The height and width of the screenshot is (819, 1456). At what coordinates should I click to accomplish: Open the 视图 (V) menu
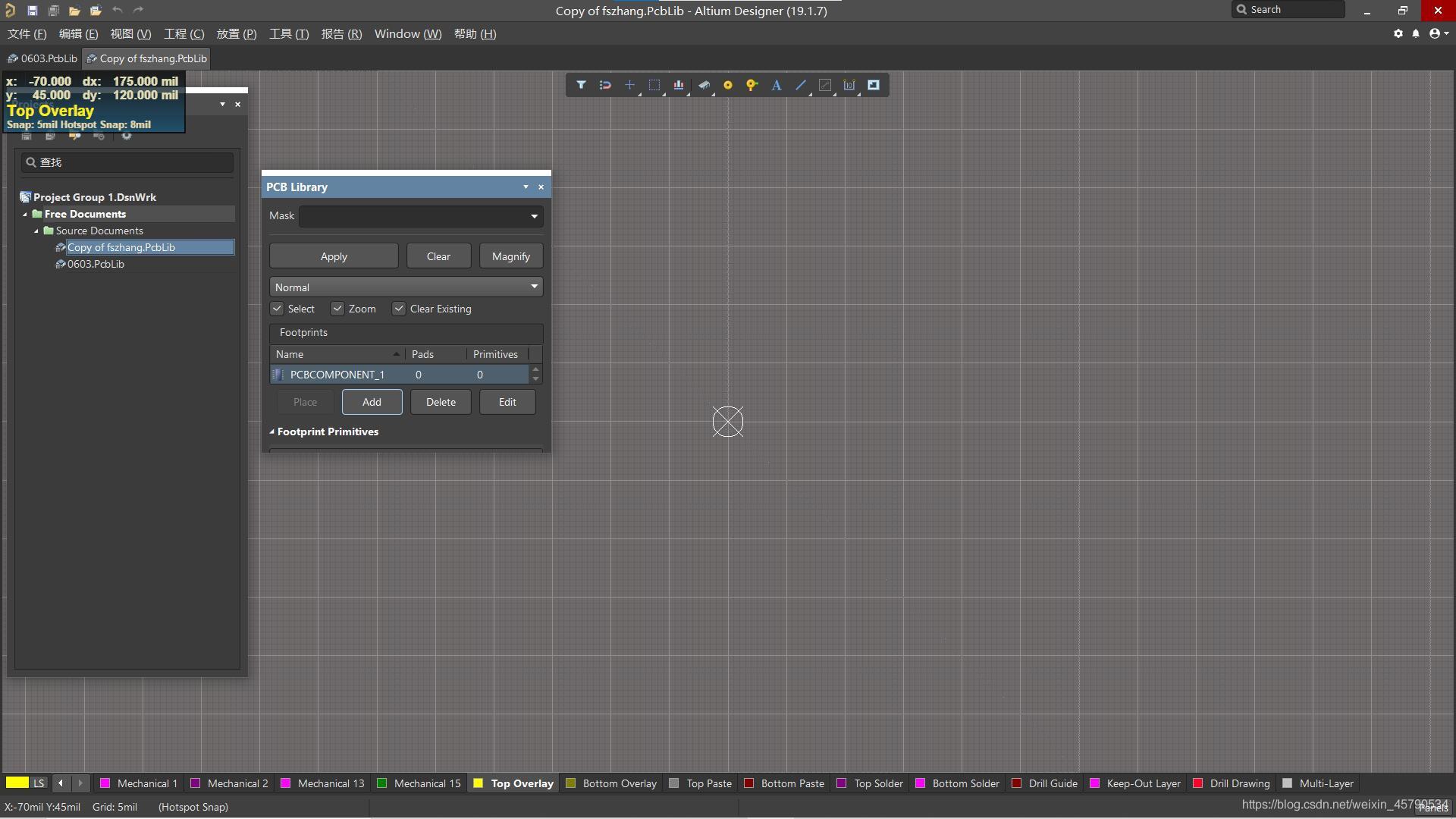click(x=130, y=34)
